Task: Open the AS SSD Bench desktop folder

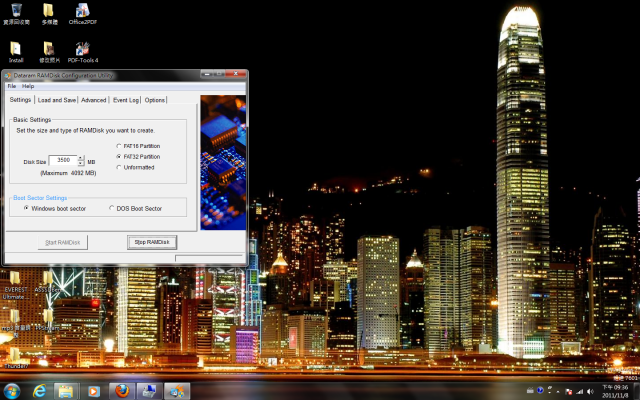Action: [x=48, y=282]
